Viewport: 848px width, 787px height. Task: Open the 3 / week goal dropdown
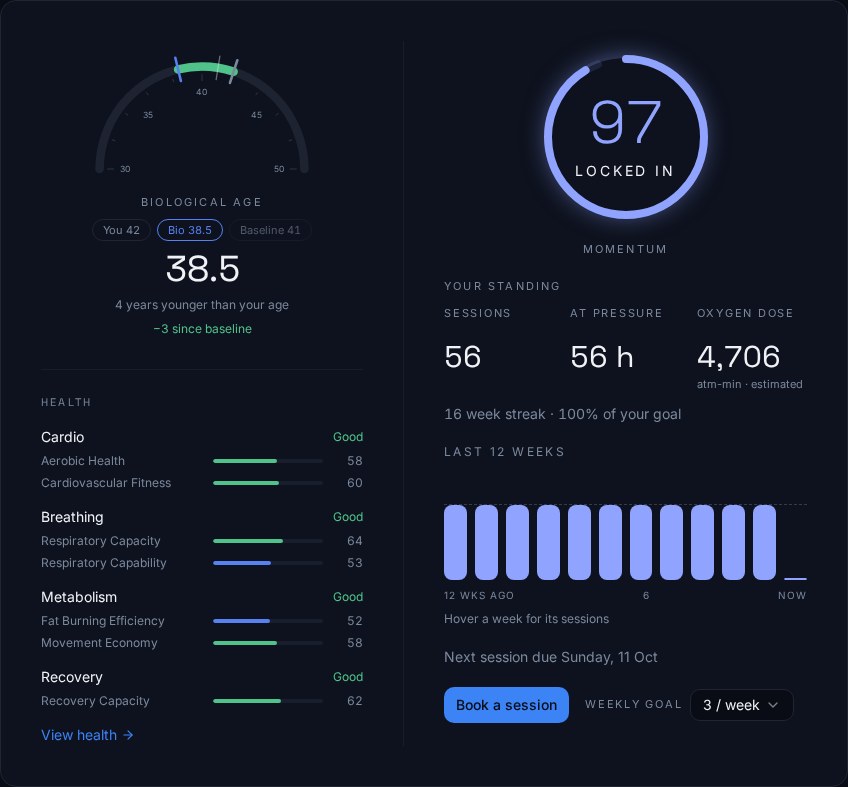coord(741,705)
